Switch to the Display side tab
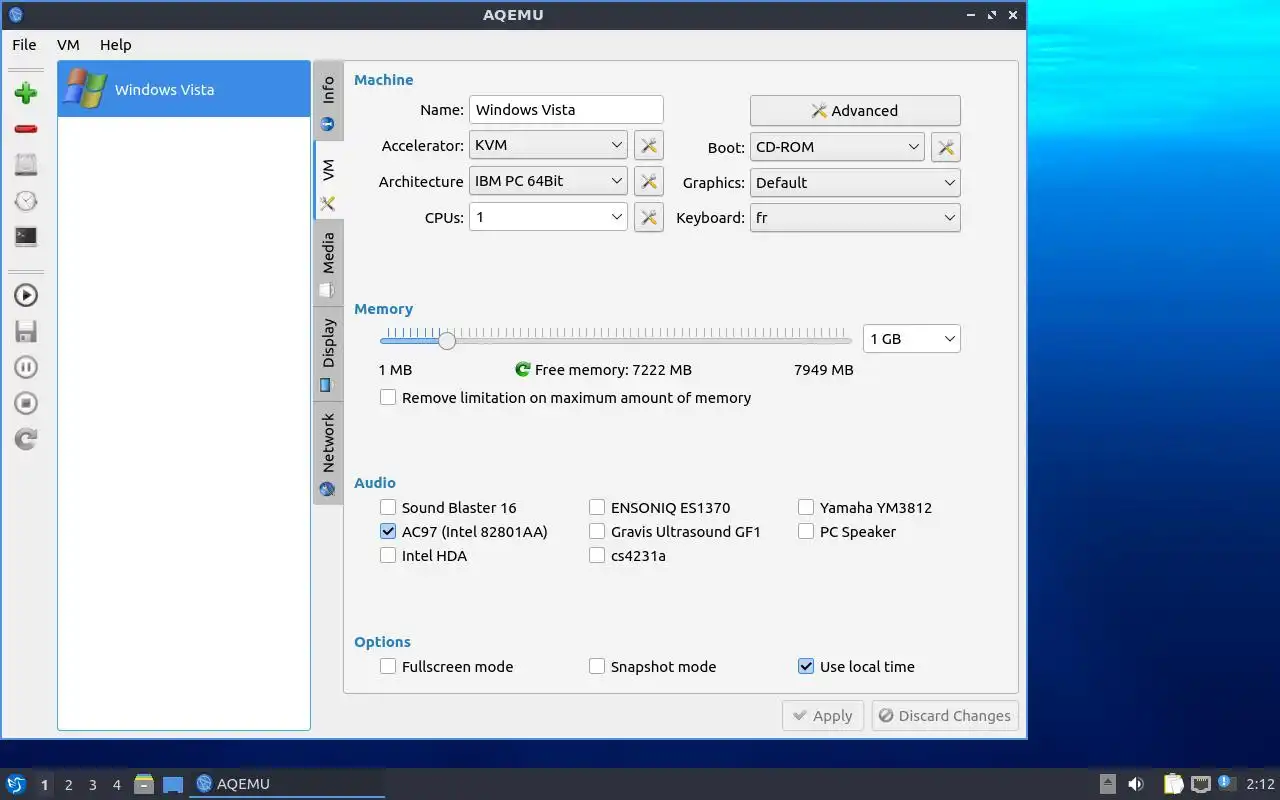The height and width of the screenshot is (800, 1280). coord(327,354)
